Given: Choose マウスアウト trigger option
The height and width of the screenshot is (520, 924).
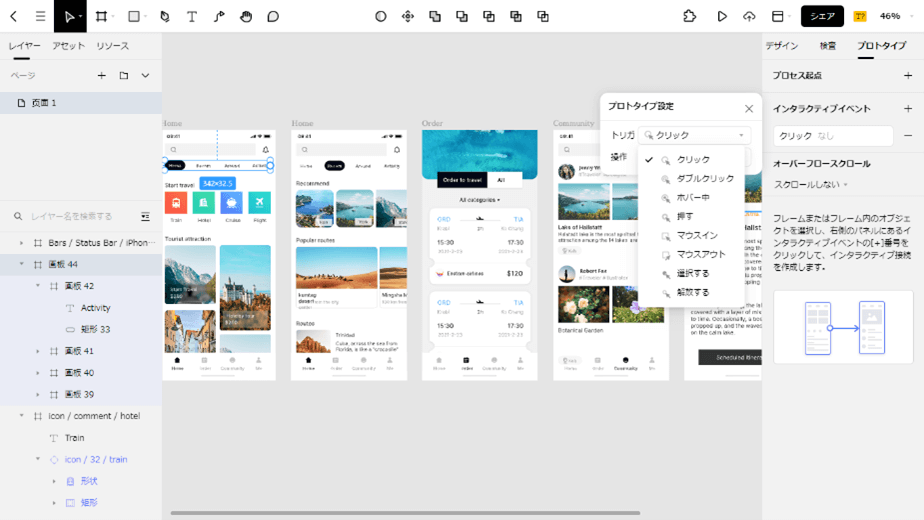Looking at the screenshot, I should [690, 254].
